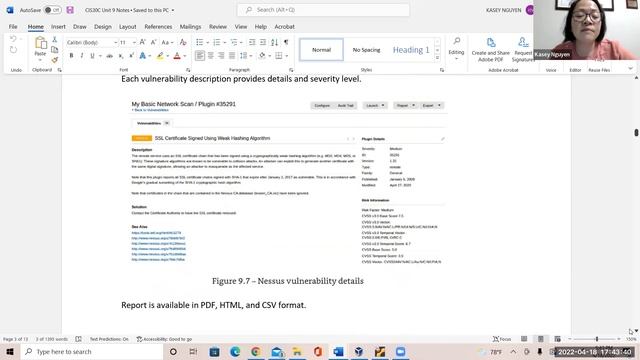Apply red font color
The width and height of the screenshot is (640, 360).
coord(177,56)
